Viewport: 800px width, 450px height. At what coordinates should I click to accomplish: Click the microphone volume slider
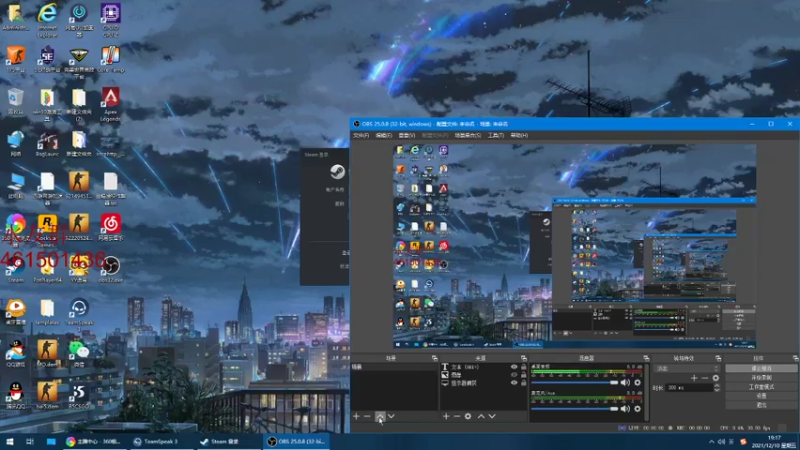(x=574, y=409)
